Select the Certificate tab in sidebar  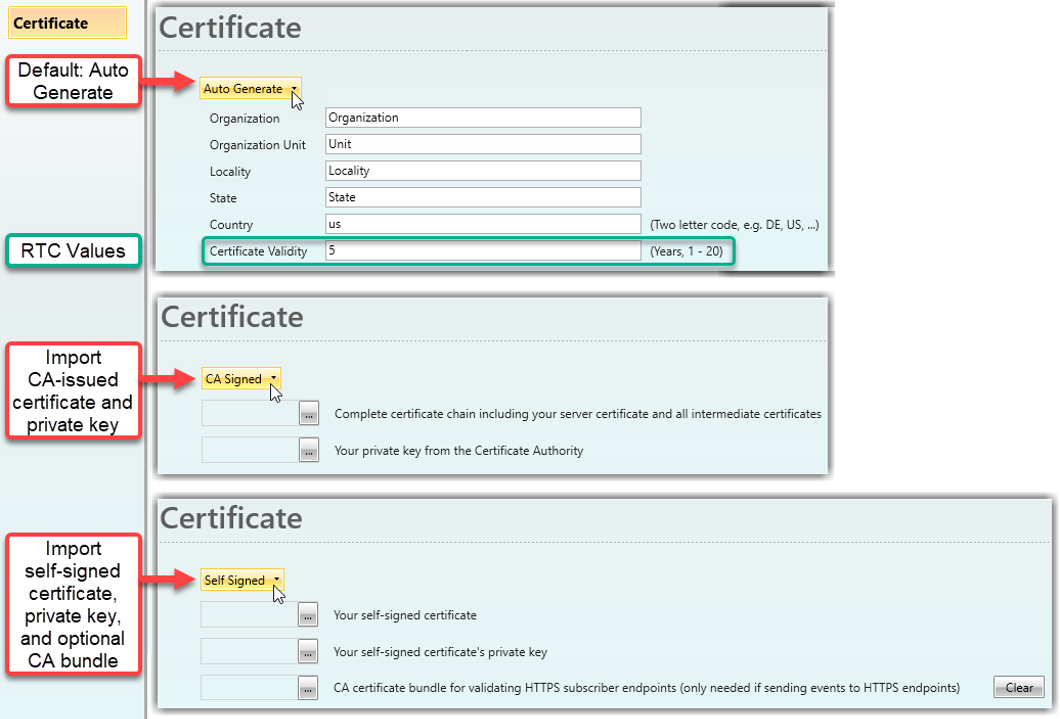[x=67, y=23]
